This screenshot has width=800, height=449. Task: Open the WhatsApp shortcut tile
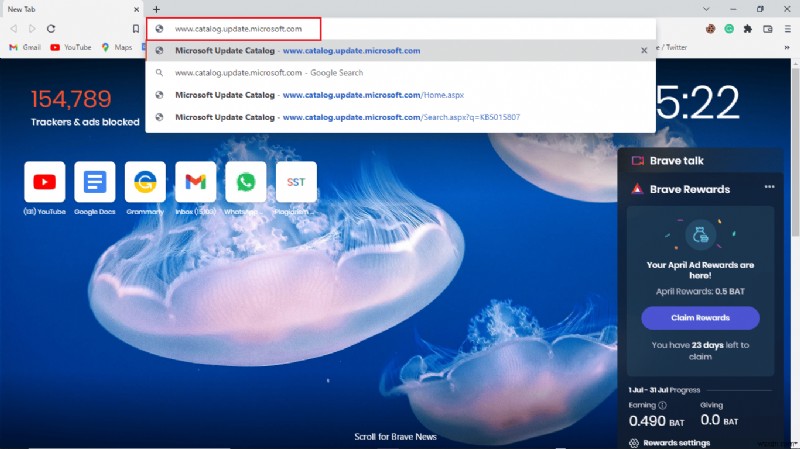pyautogui.click(x=245, y=182)
